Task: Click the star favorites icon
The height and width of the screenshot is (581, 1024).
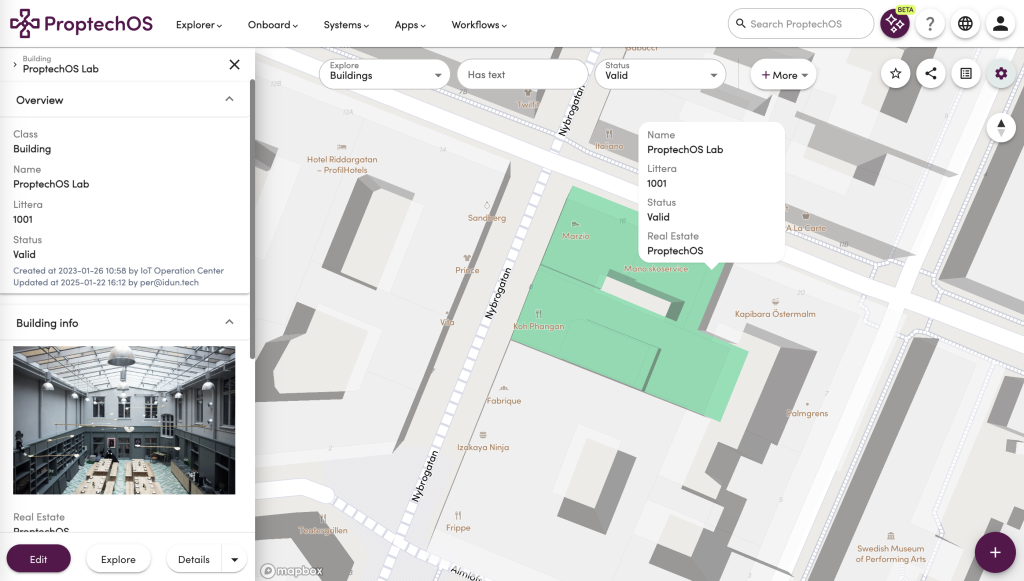Action: pyautogui.click(x=895, y=73)
